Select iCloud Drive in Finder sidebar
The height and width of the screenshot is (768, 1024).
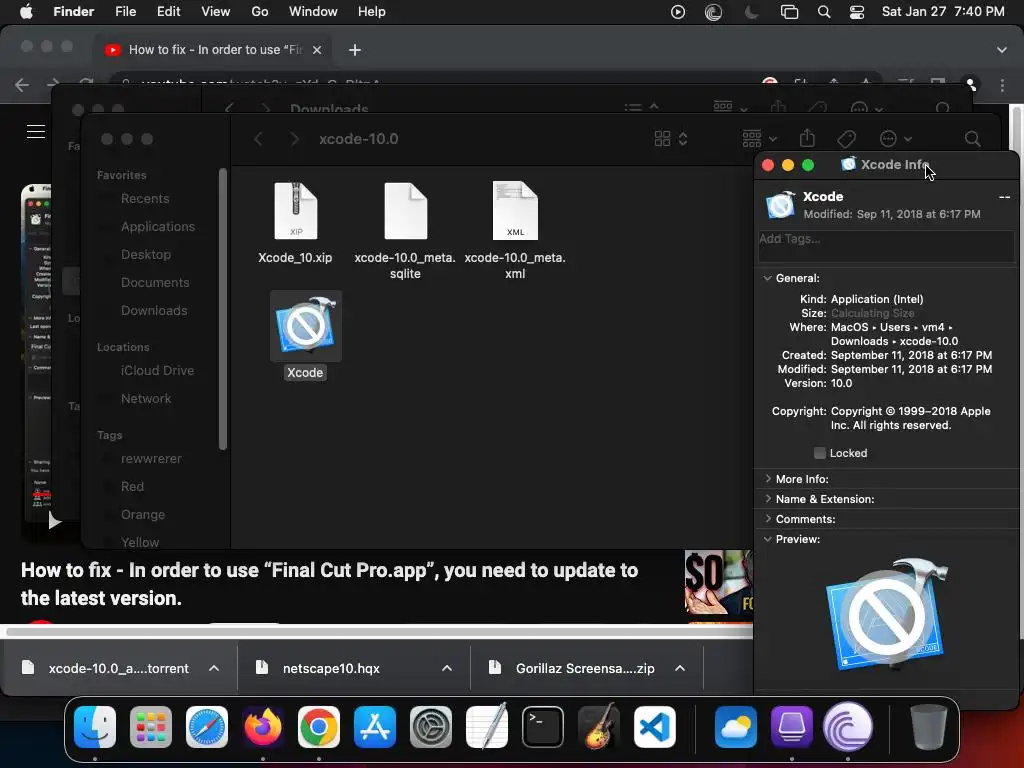pos(157,370)
